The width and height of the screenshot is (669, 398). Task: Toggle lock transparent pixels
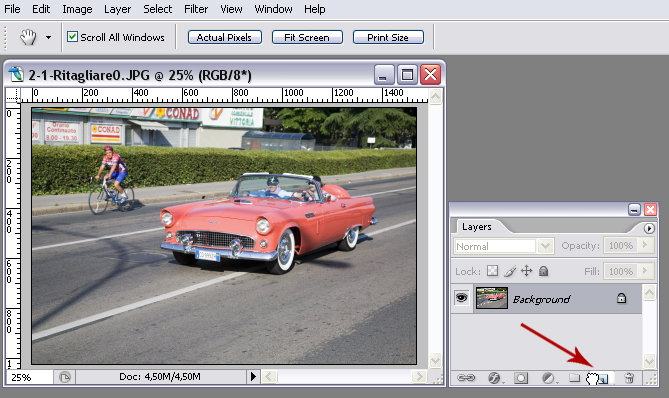point(493,271)
